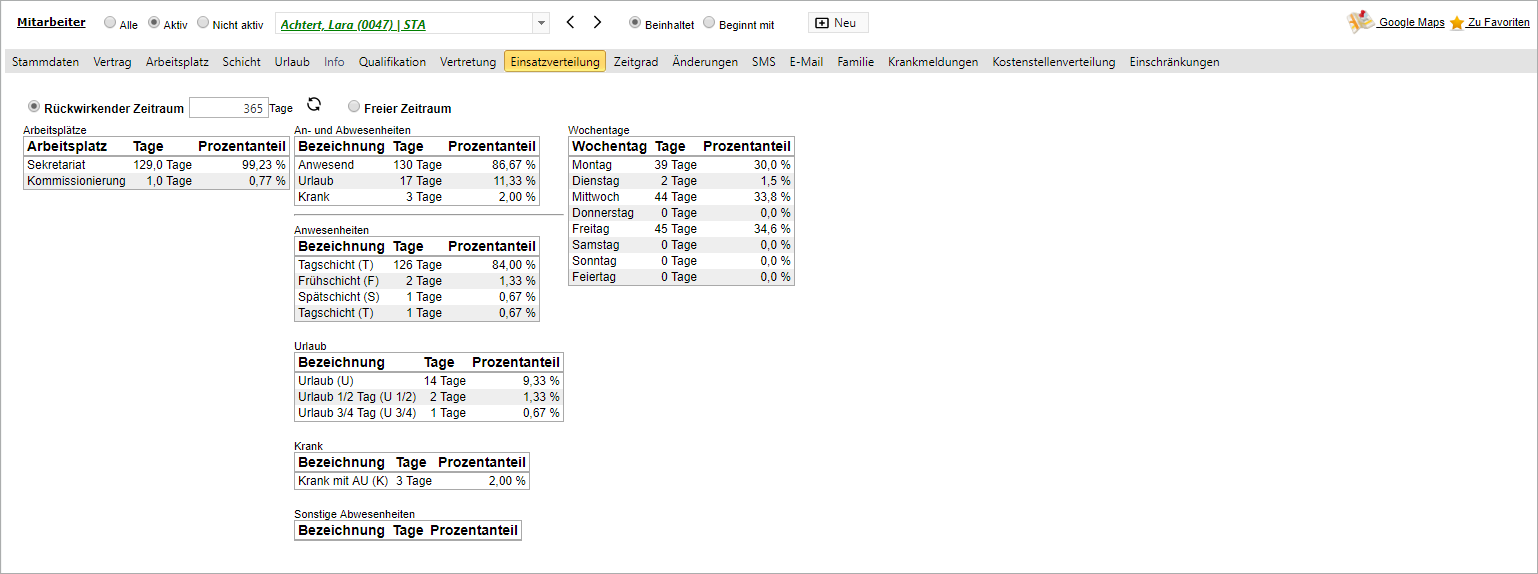Click the Dienstag row in Wochentage
The width and height of the screenshot is (1538, 574).
pos(681,181)
